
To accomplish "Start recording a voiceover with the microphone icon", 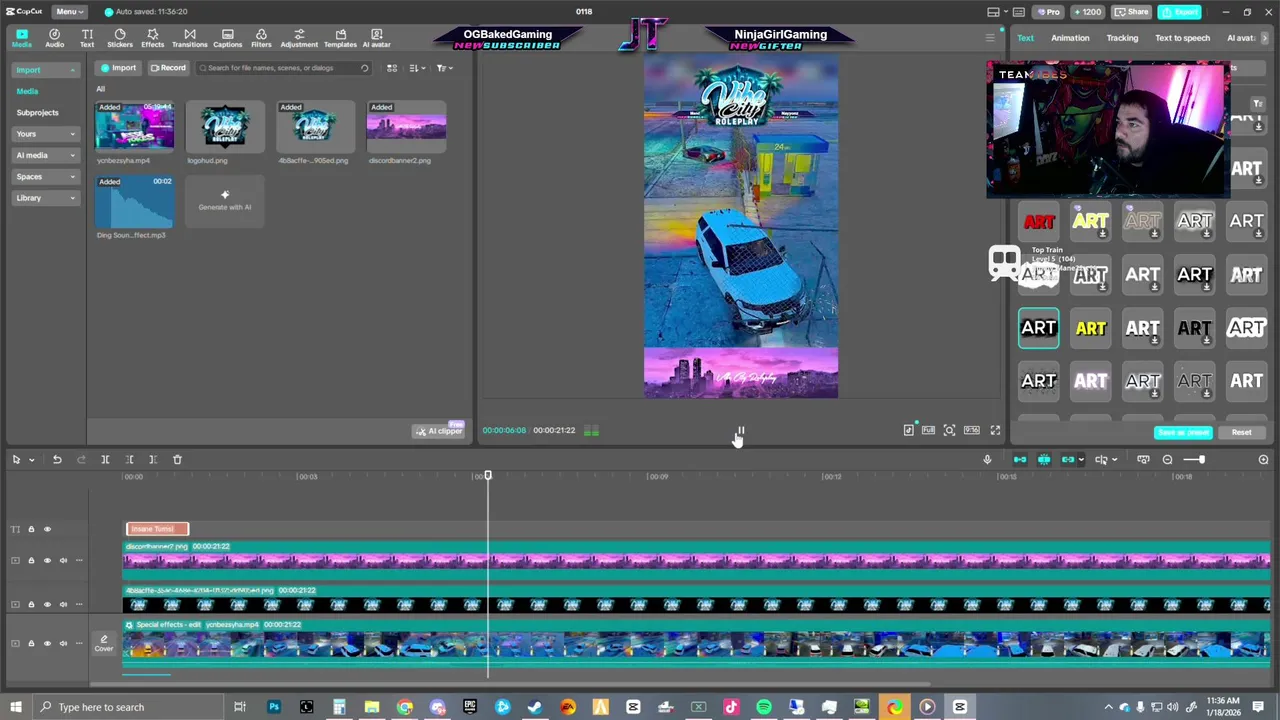I will [x=987, y=459].
